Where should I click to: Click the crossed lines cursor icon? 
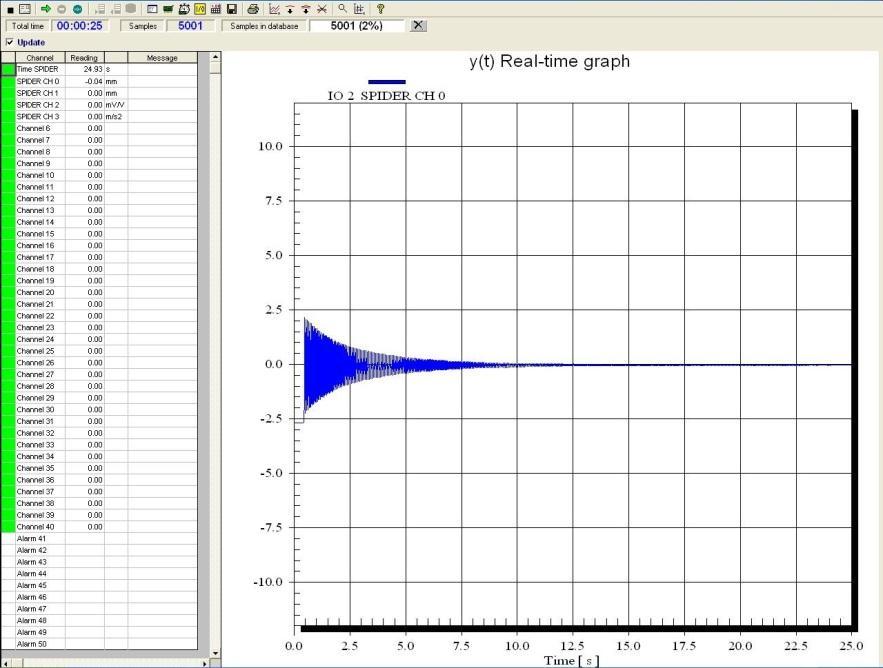click(x=322, y=9)
